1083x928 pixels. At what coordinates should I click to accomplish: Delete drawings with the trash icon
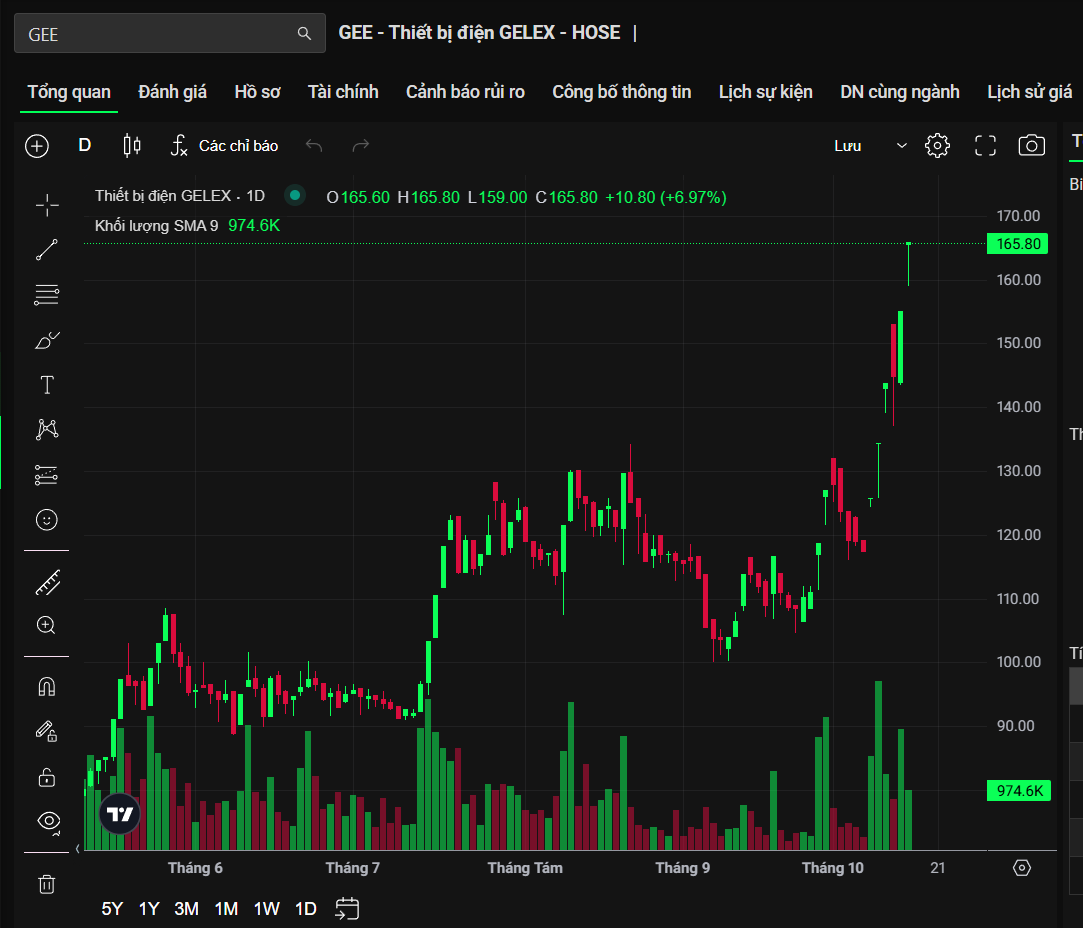[47, 884]
